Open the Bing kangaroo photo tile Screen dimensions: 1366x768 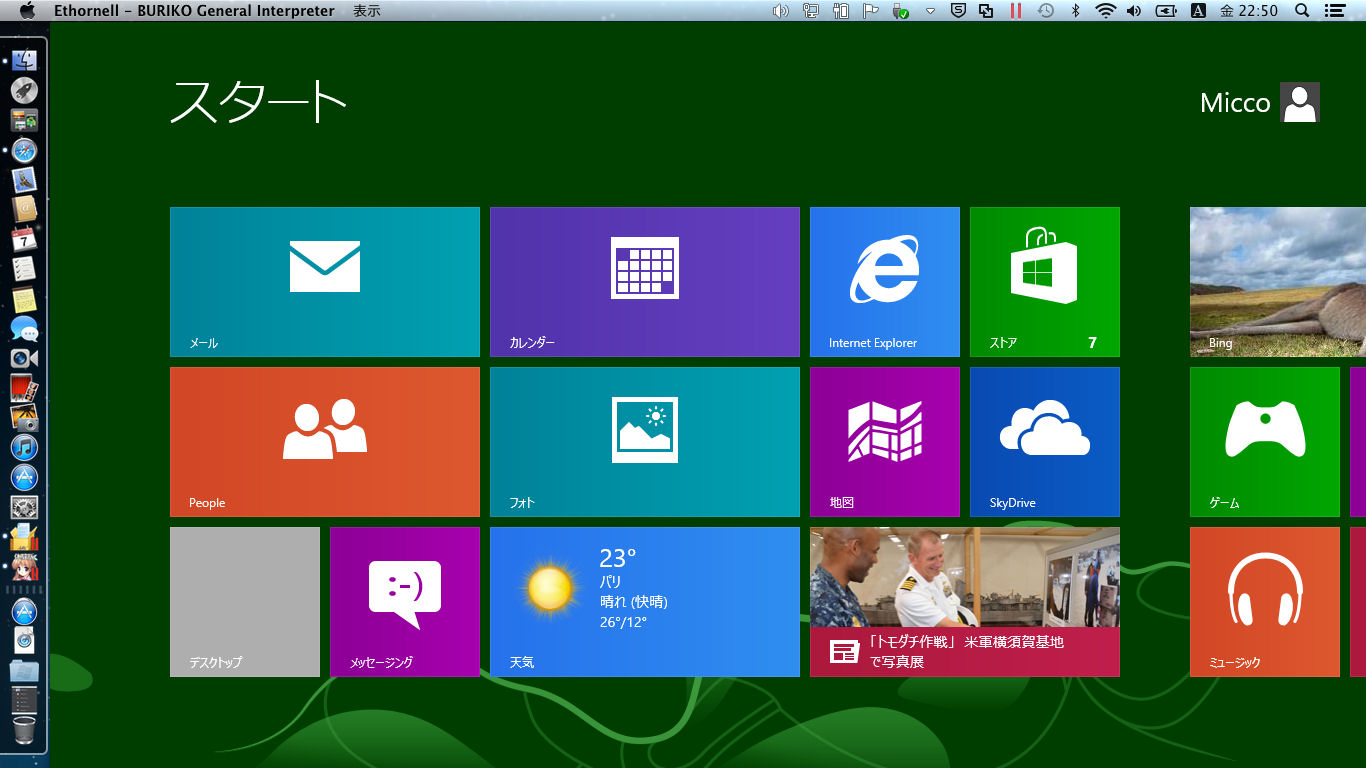pos(1278,282)
